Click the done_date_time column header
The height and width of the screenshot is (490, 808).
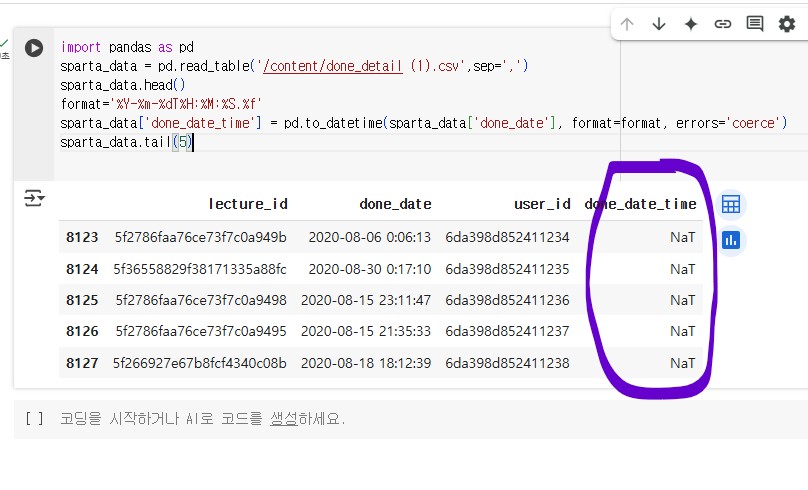coord(641,204)
